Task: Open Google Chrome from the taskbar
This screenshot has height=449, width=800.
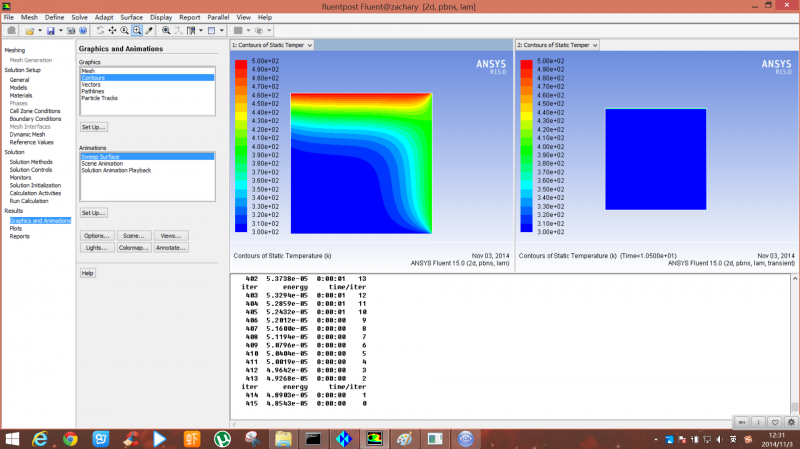Action: tap(70, 438)
